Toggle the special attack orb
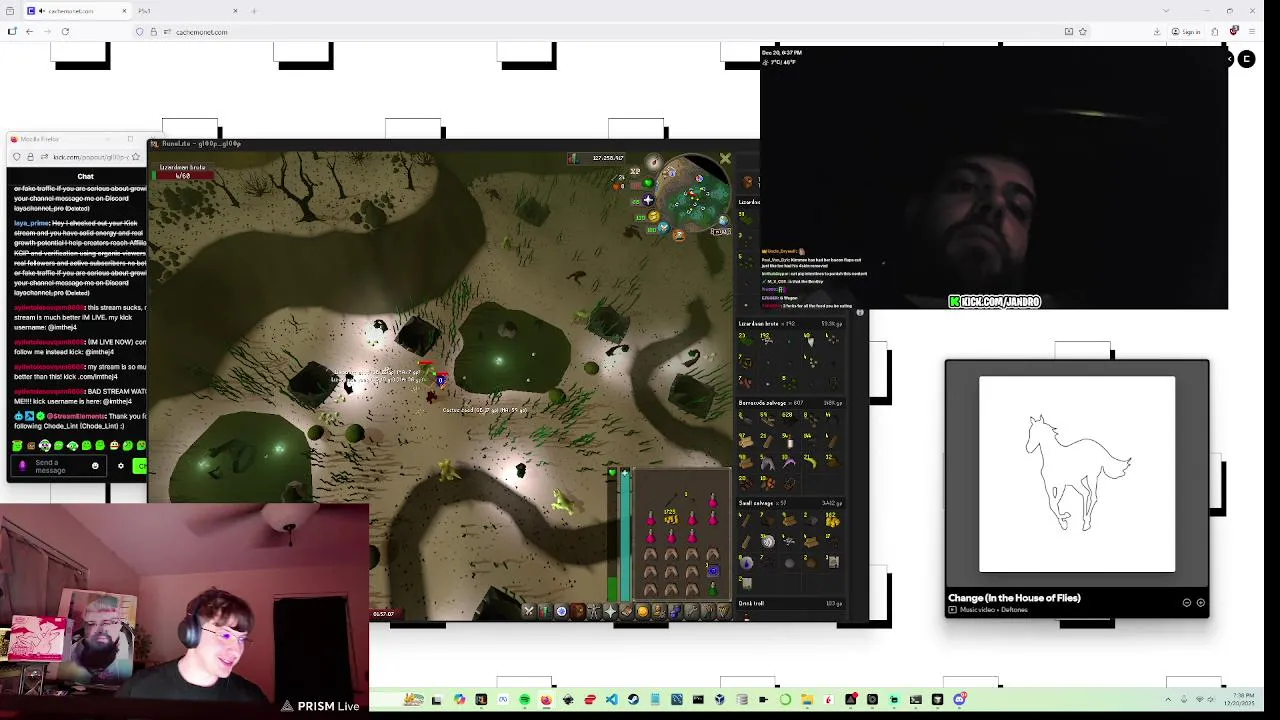The image size is (1280, 720). (664, 228)
